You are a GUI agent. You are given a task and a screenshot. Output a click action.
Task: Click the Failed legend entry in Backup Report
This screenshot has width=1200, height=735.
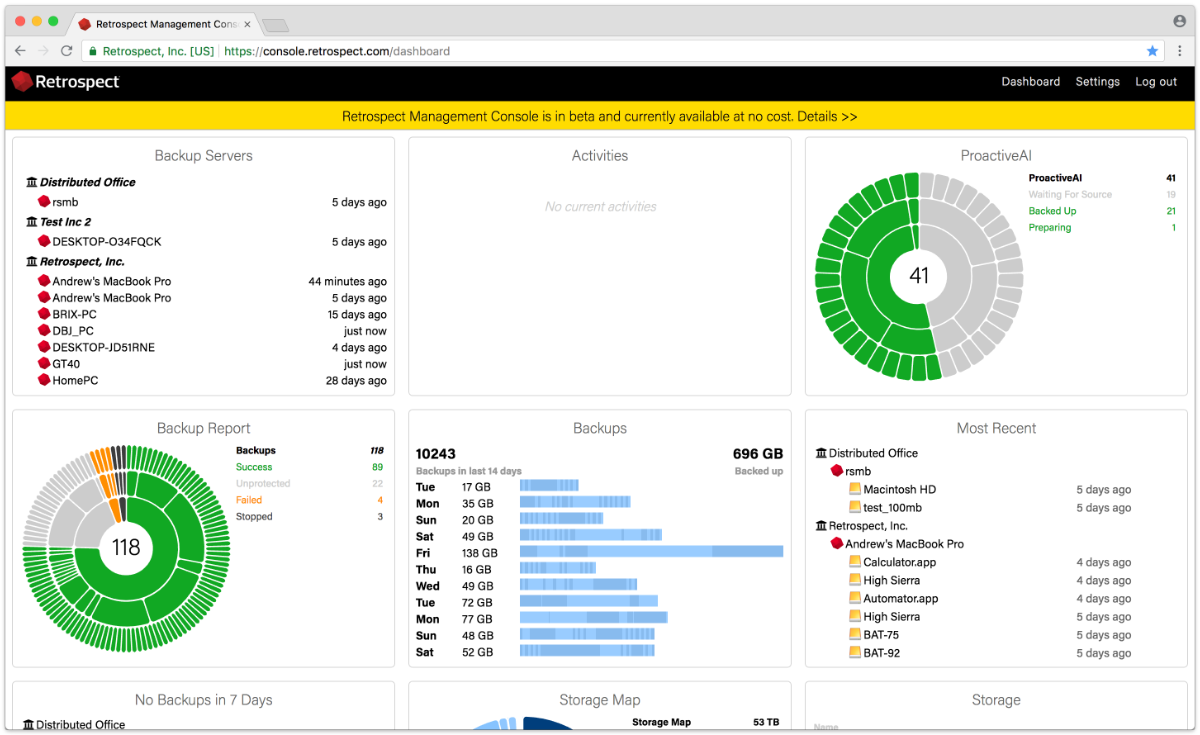coord(249,500)
